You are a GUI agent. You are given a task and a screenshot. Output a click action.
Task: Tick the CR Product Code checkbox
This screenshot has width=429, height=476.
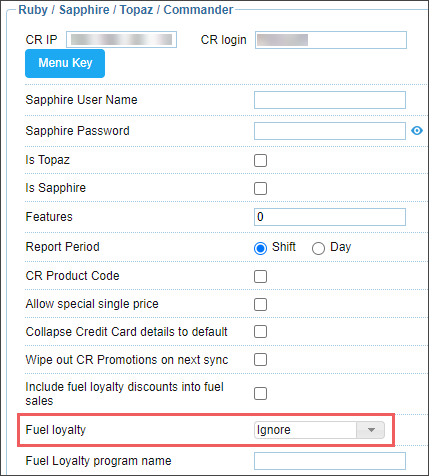260,276
